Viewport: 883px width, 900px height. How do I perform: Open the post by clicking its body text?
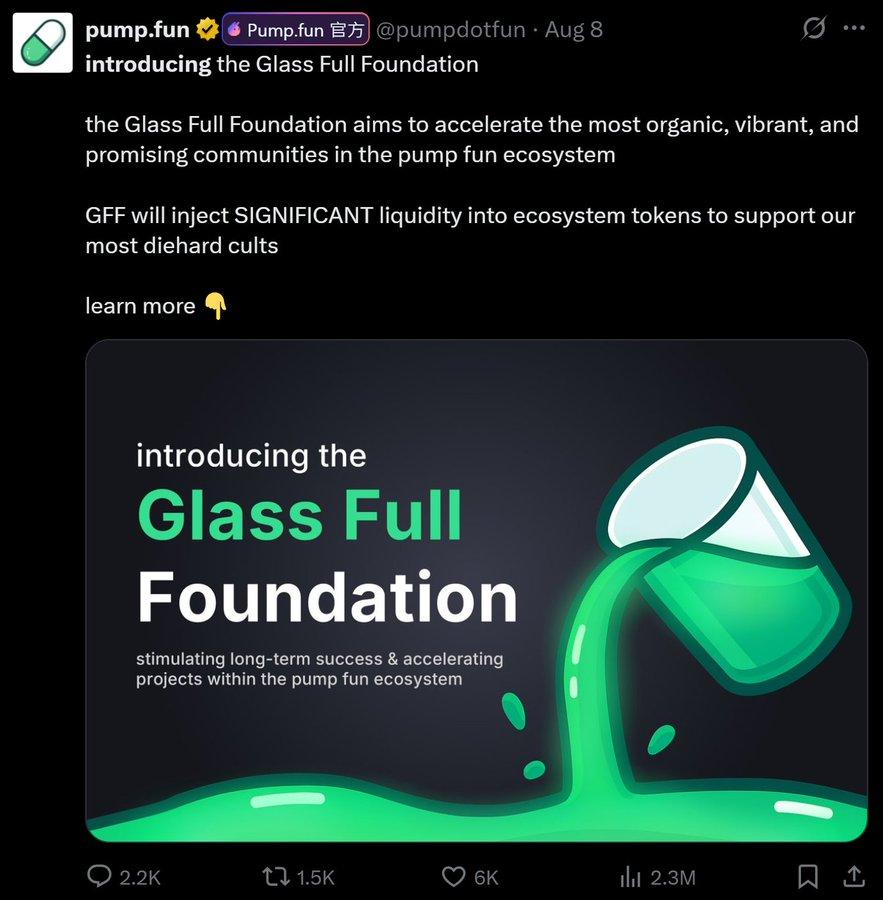[470, 140]
